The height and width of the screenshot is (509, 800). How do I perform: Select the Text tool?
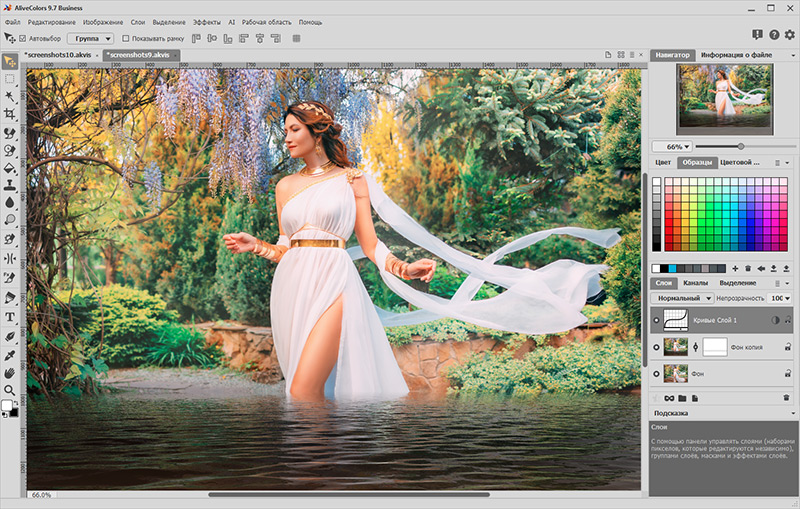pyautogui.click(x=10, y=317)
